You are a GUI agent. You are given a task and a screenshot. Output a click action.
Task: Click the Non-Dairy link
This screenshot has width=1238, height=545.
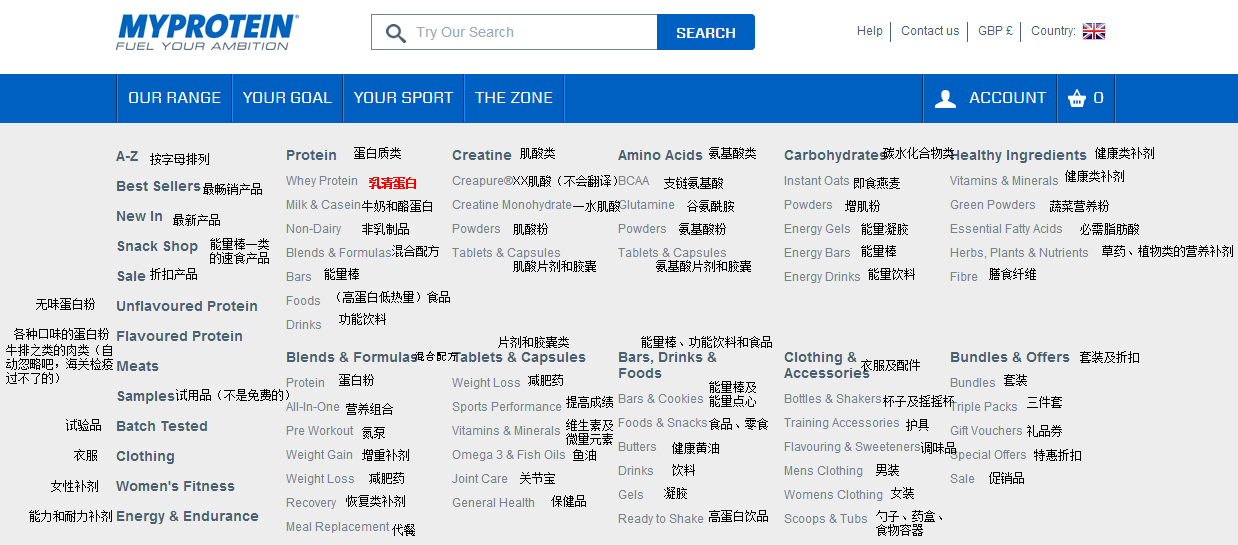coord(314,229)
